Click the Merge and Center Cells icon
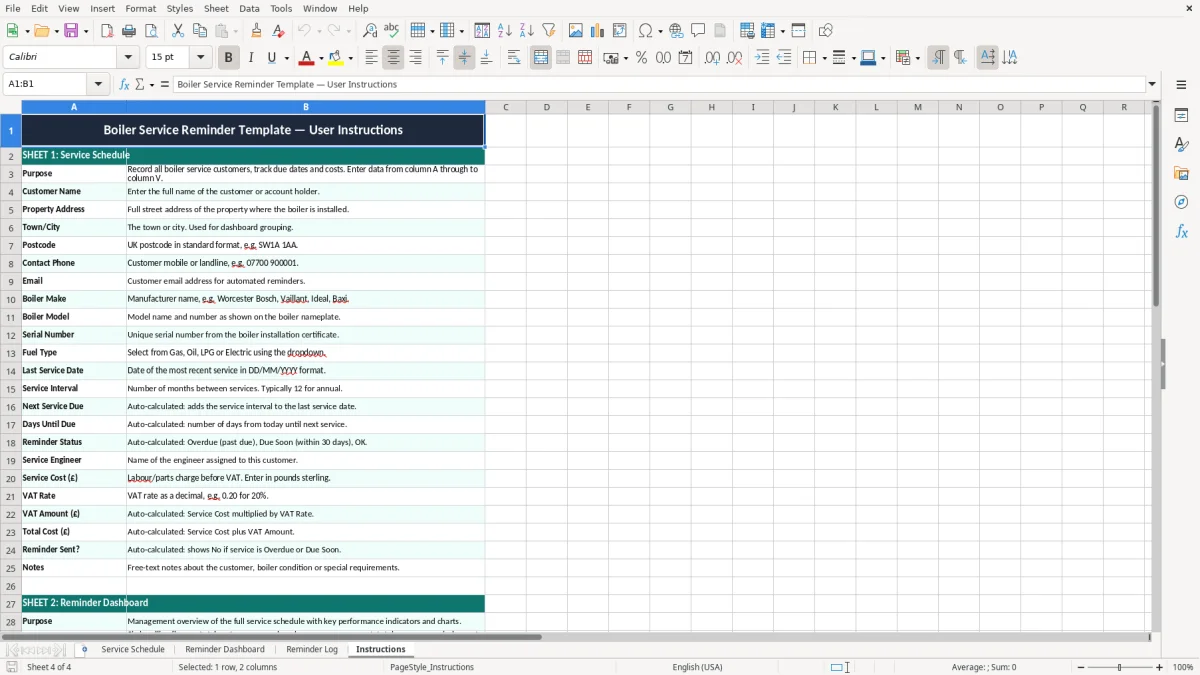The height and width of the screenshot is (675, 1200). (x=541, y=58)
